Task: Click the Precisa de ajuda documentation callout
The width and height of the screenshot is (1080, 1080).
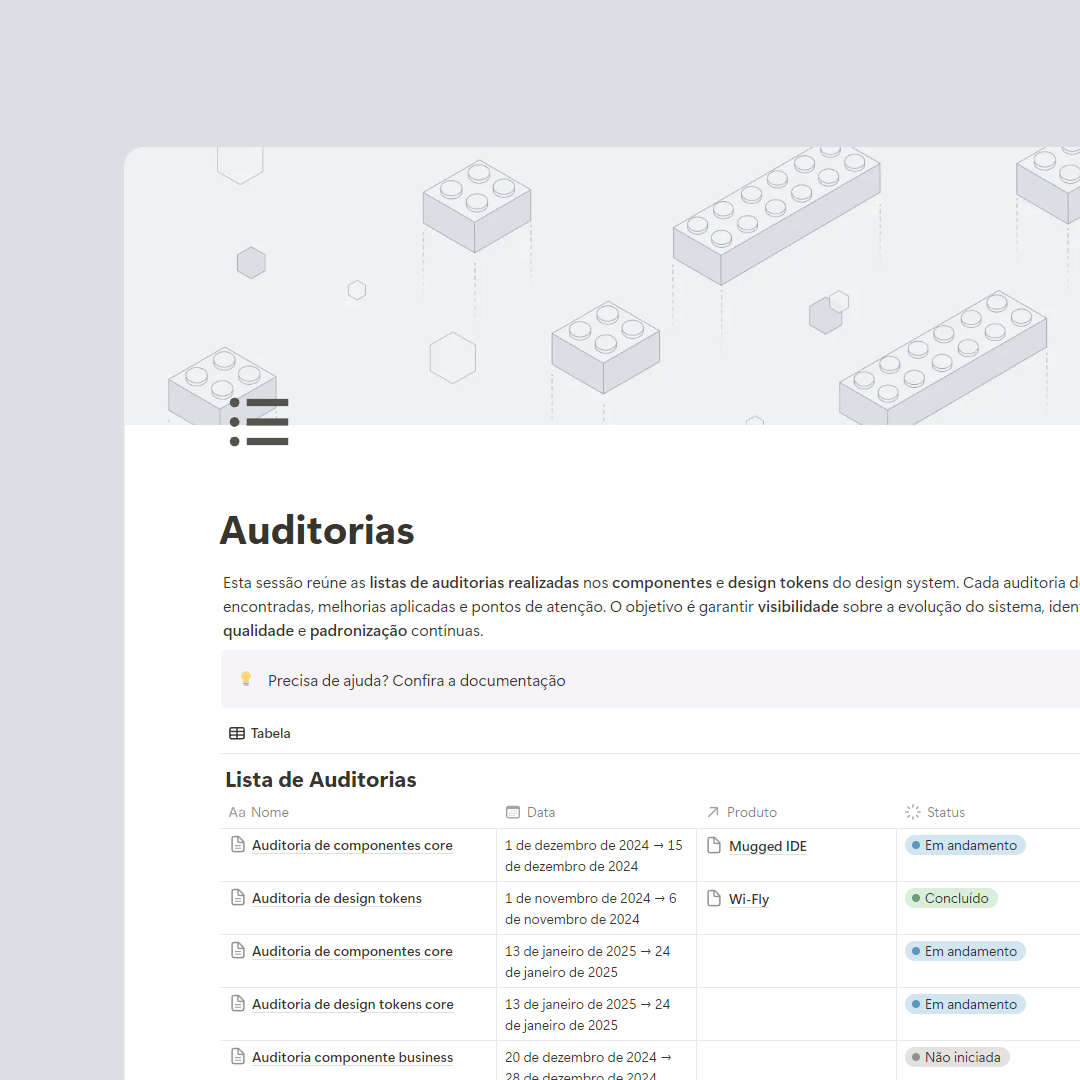Action: (416, 681)
